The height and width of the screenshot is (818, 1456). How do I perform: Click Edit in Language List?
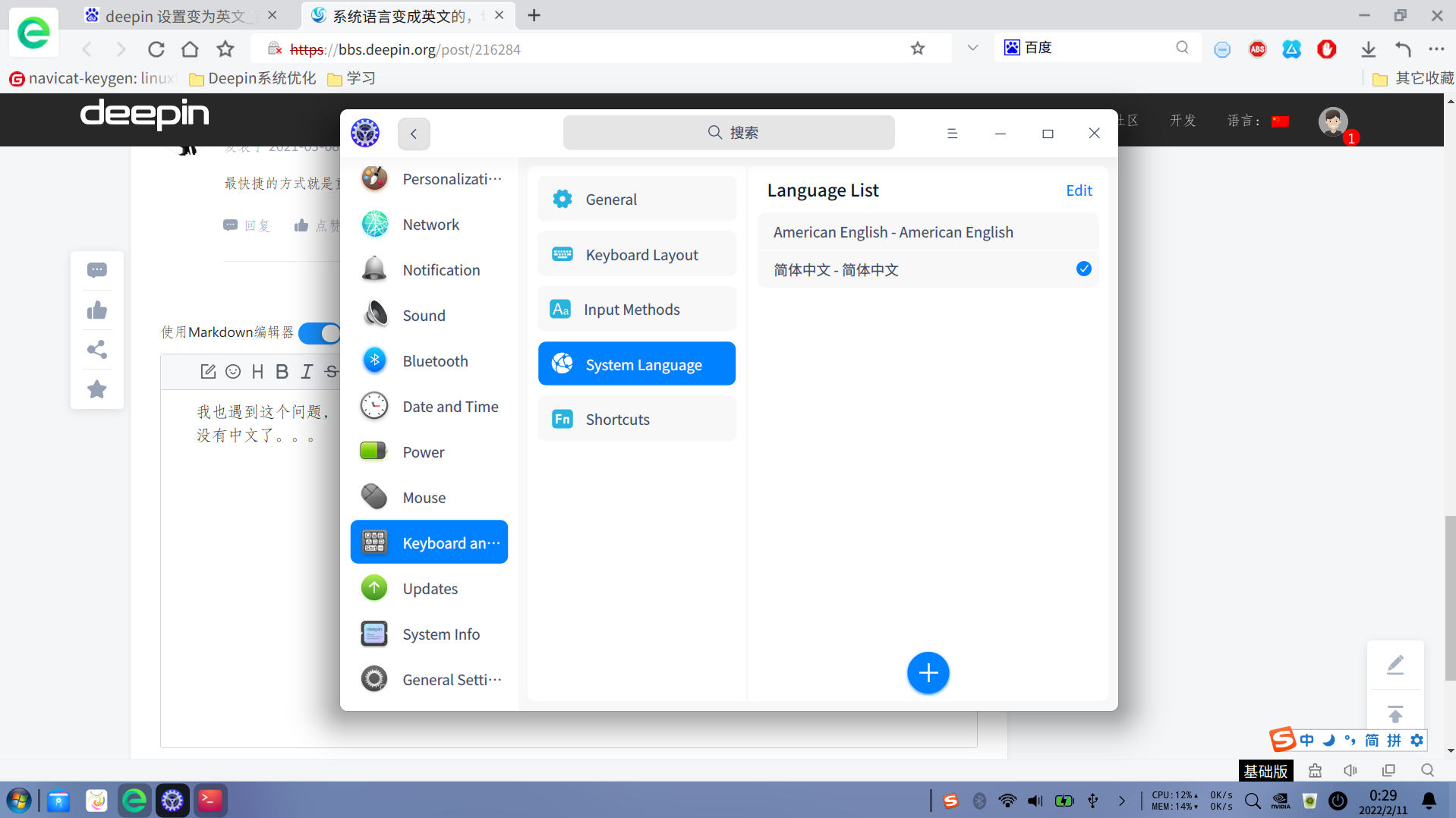pos(1079,190)
